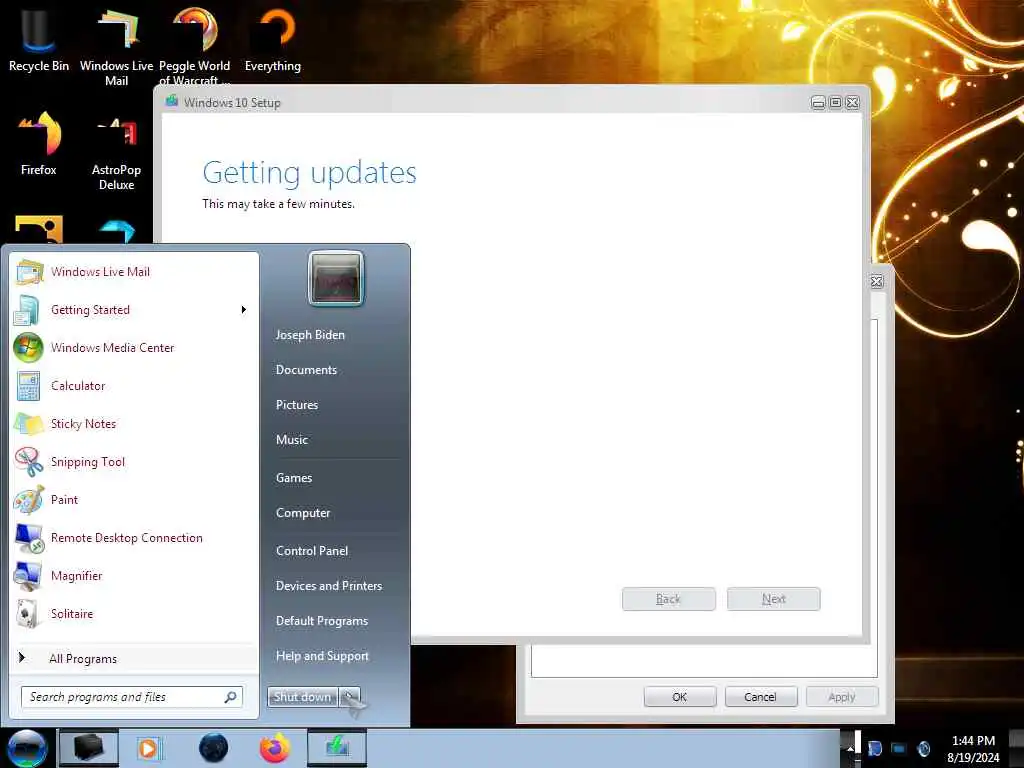
Task: Click the search magnifier icon in Start menu
Action: 231,697
